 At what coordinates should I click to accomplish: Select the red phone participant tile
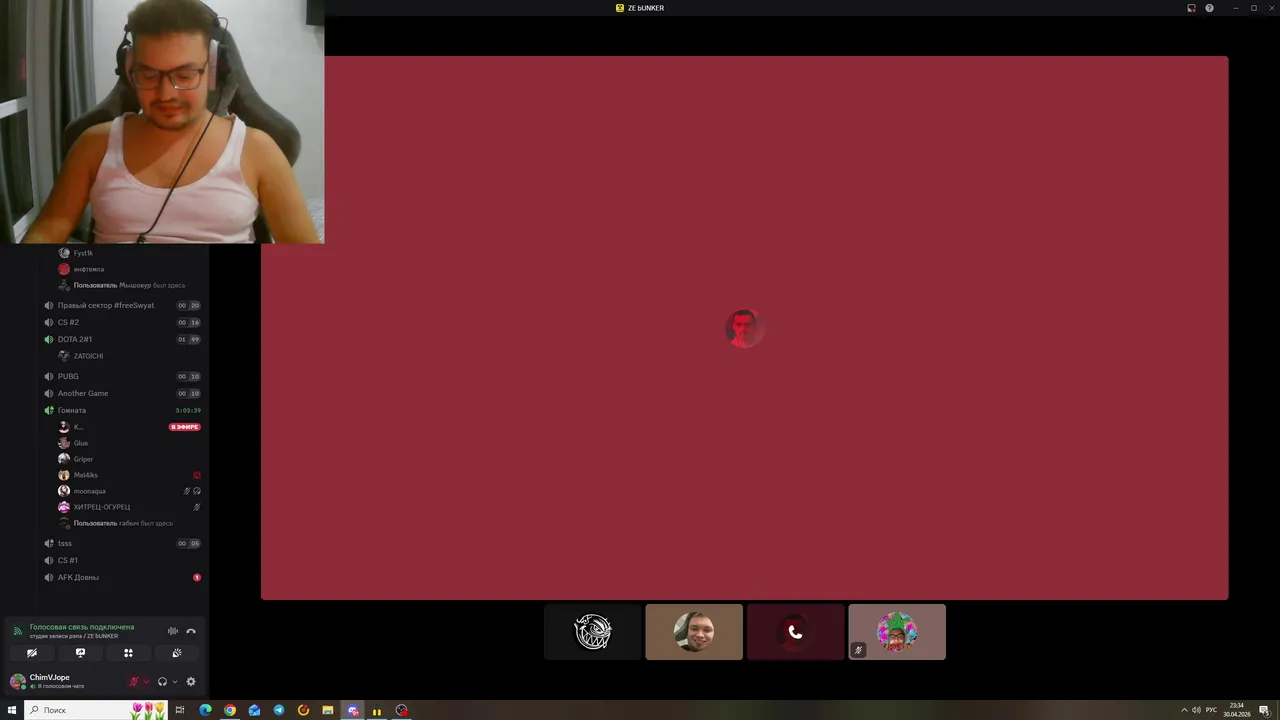pyautogui.click(x=795, y=632)
